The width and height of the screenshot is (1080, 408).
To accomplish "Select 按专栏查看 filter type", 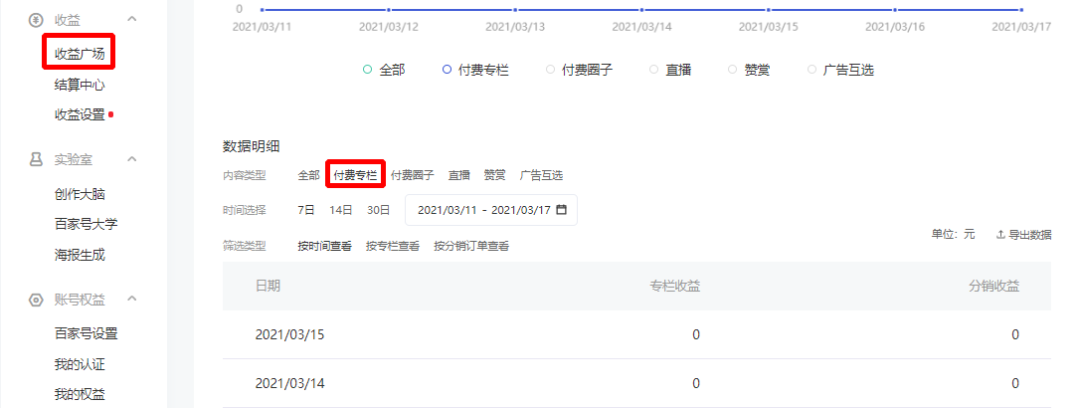I will pyautogui.click(x=393, y=246).
